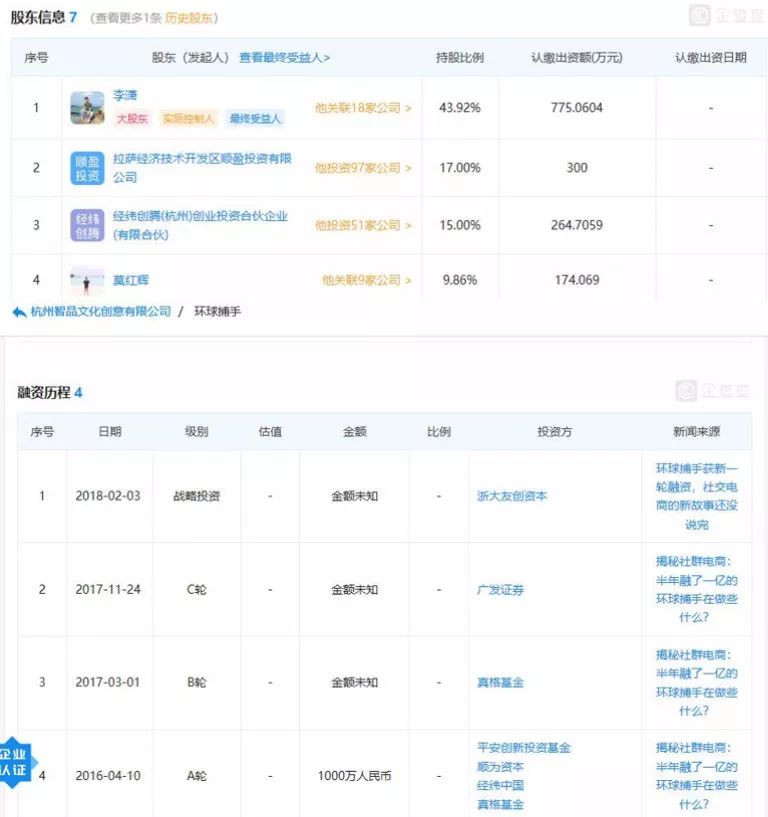The image size is (768, 817).
Task: Click the 企业认证 badge icon
Action: point(15,762)
